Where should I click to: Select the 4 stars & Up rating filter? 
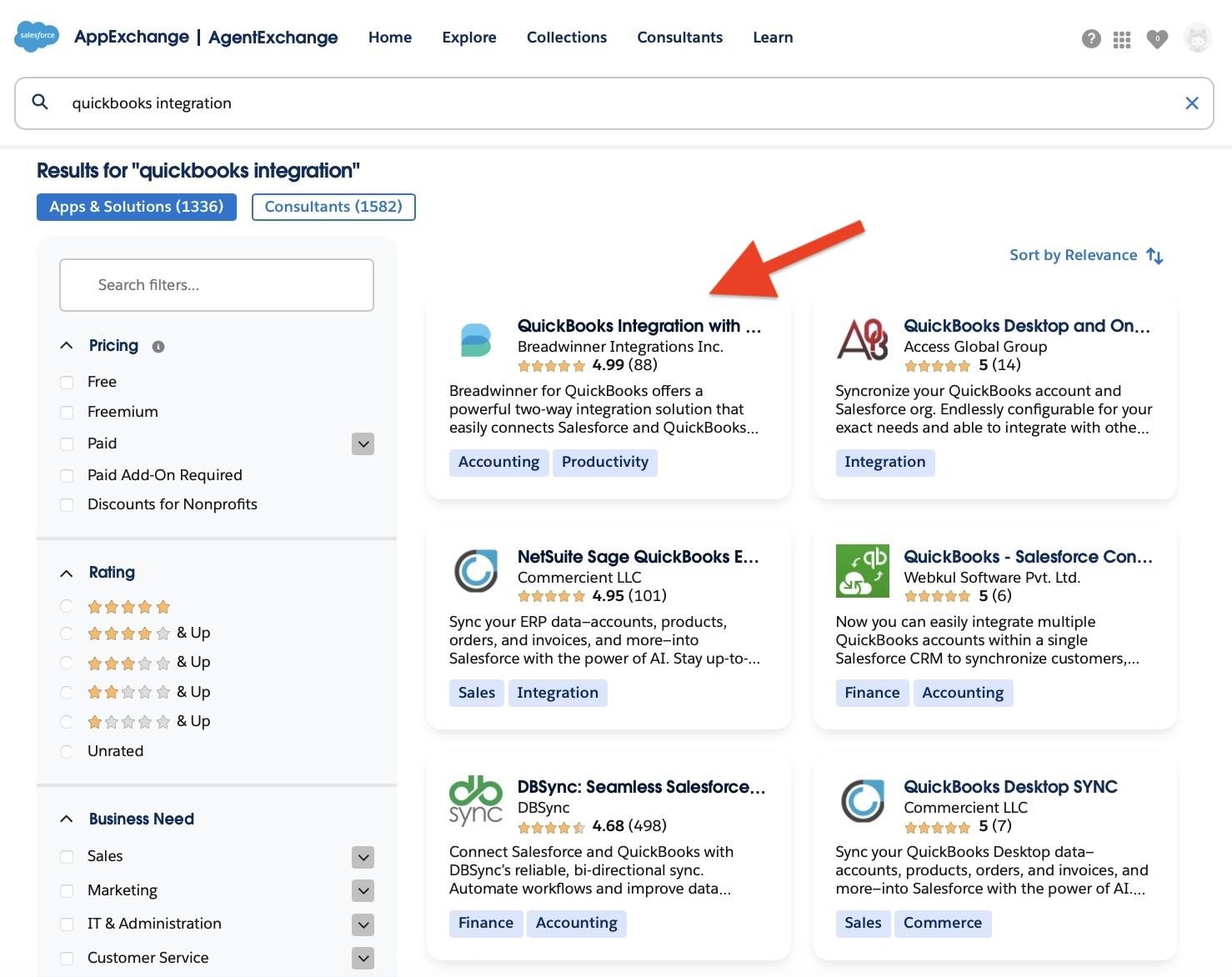pyautogui.click(x=67, y=633)
